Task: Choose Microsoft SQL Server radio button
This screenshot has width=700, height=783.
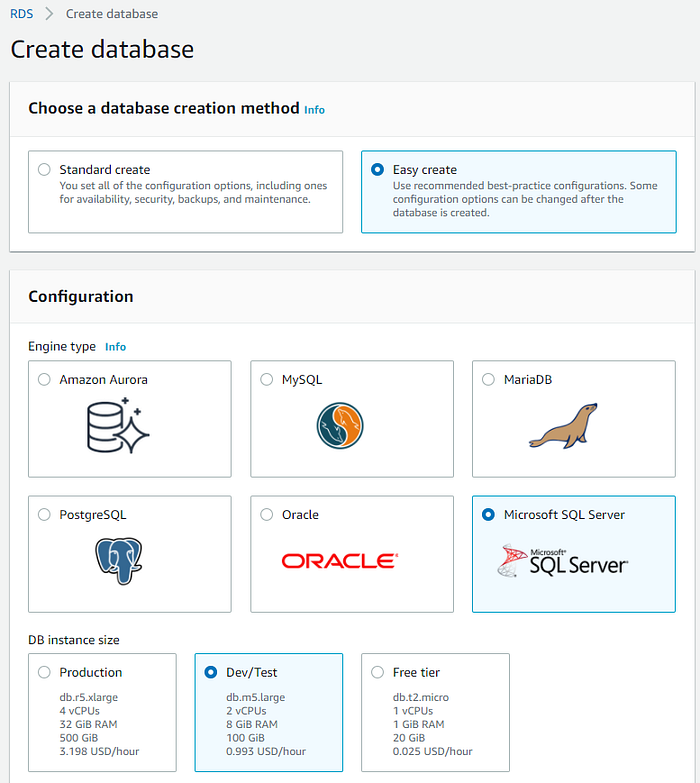Action: pyautogui.click(x=488, y=514)
